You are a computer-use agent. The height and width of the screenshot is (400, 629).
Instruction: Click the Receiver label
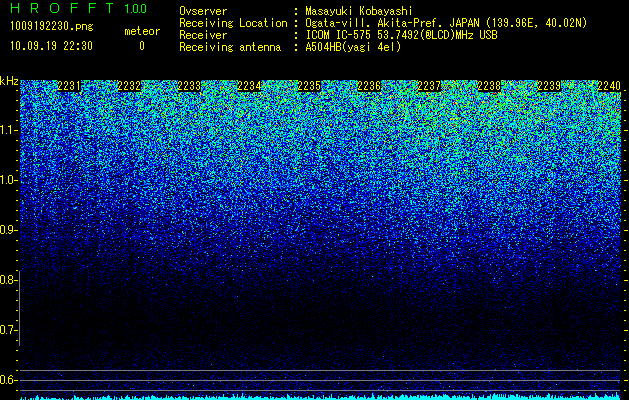[203, 35]
